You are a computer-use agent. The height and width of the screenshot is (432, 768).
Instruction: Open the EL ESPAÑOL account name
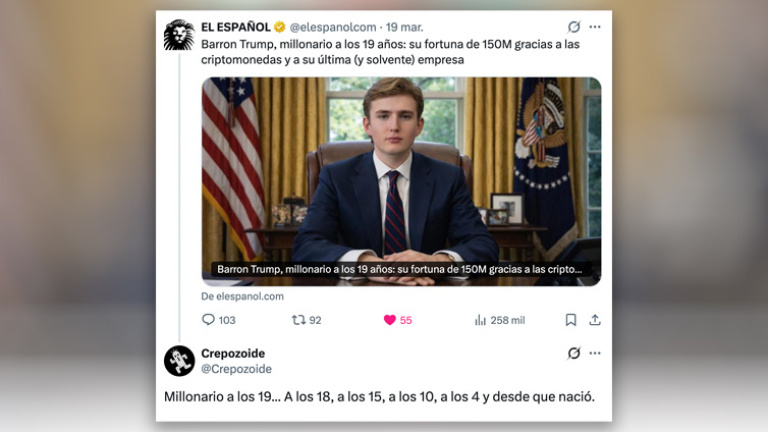(x=236, y=27)
